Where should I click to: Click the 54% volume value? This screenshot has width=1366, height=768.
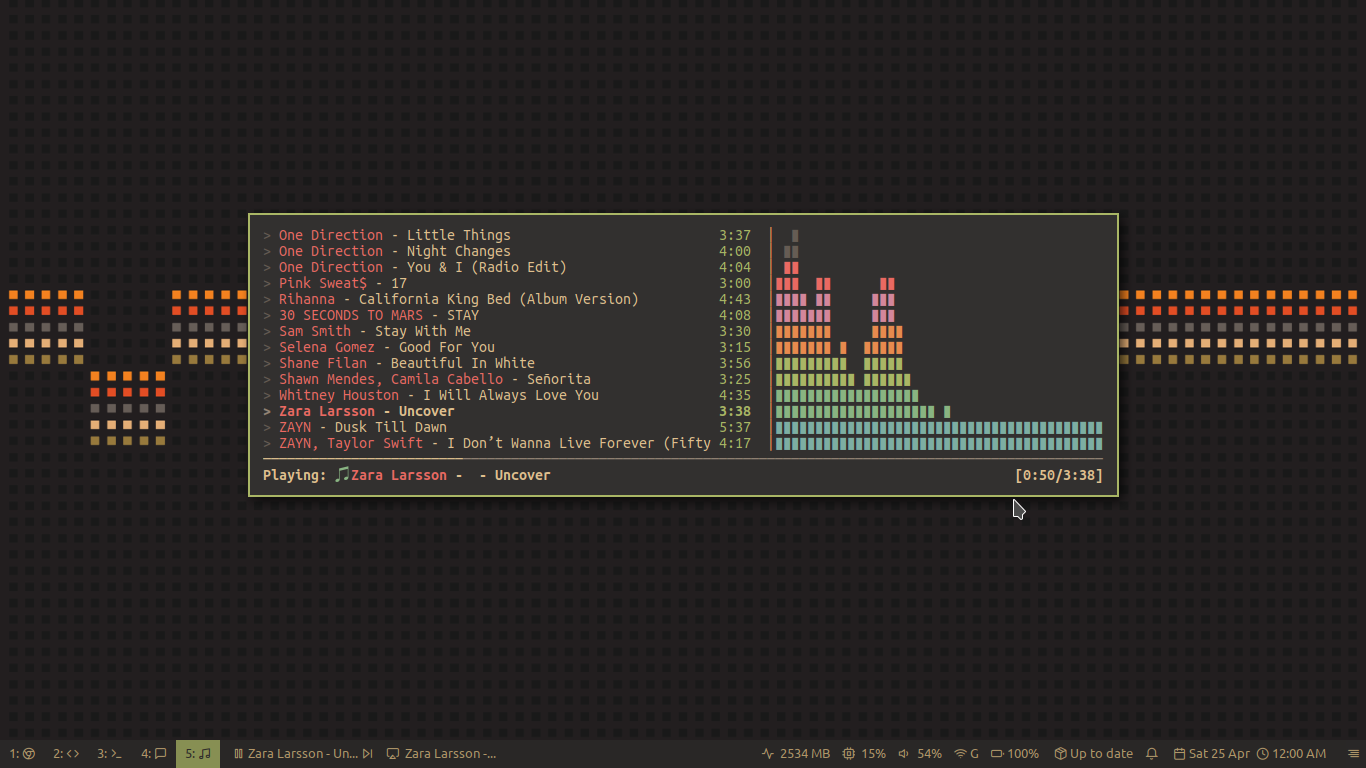[x=929, y=754]
